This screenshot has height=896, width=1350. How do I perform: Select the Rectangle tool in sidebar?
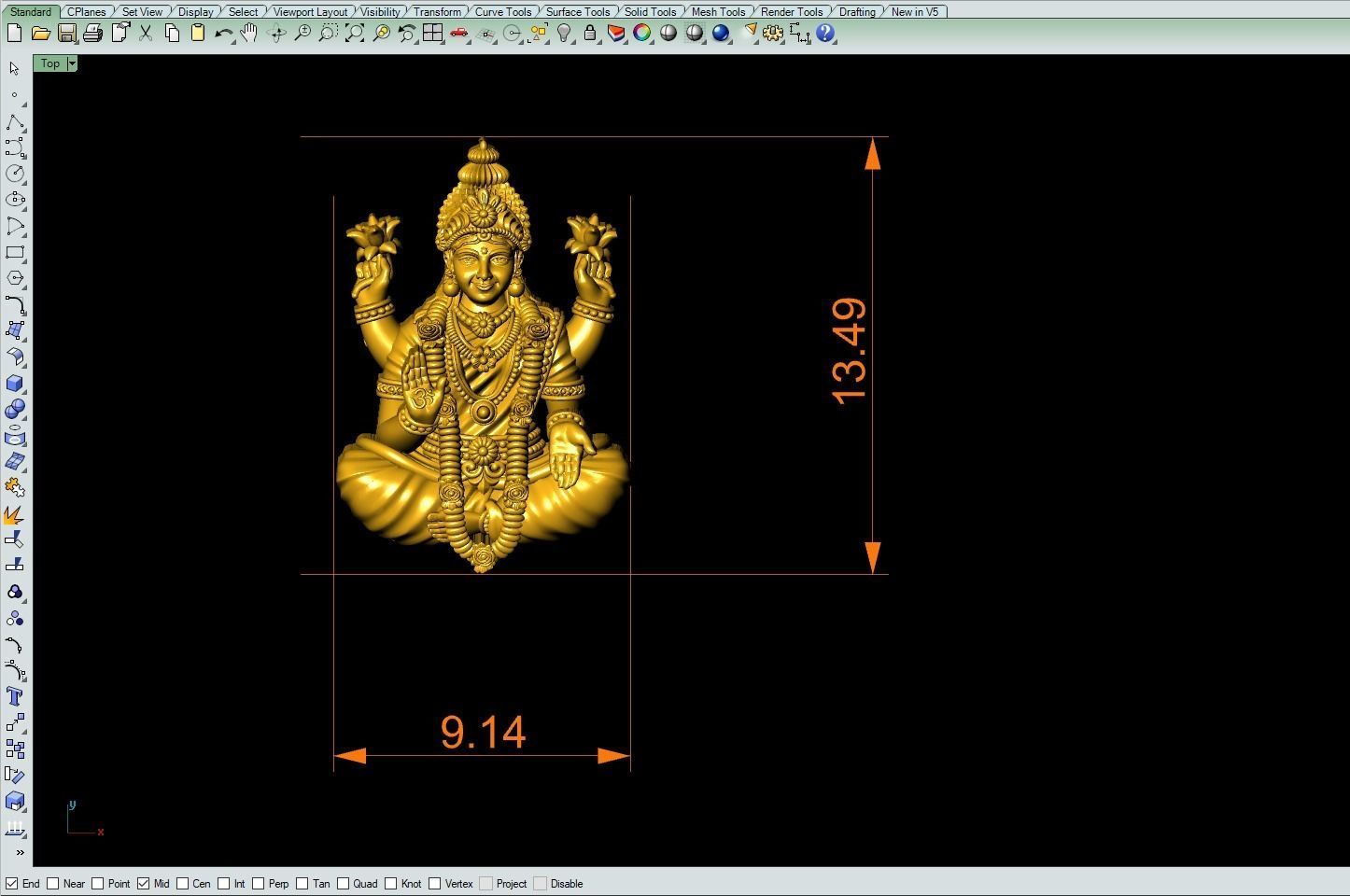pyautogui.click(x=15, y=252)
